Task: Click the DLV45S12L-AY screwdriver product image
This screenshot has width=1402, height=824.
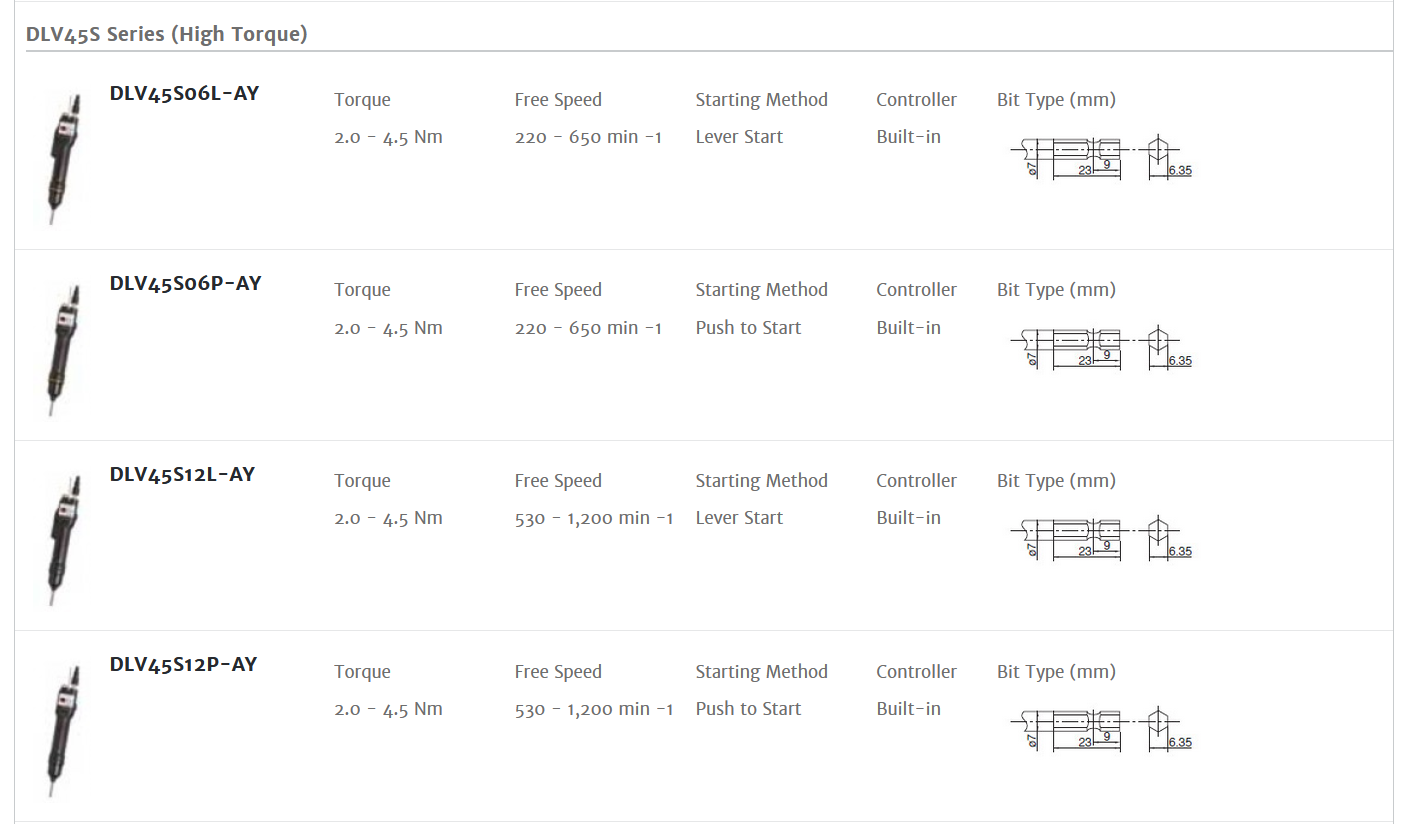Action: pyautogui.click(x=62, y=540)
